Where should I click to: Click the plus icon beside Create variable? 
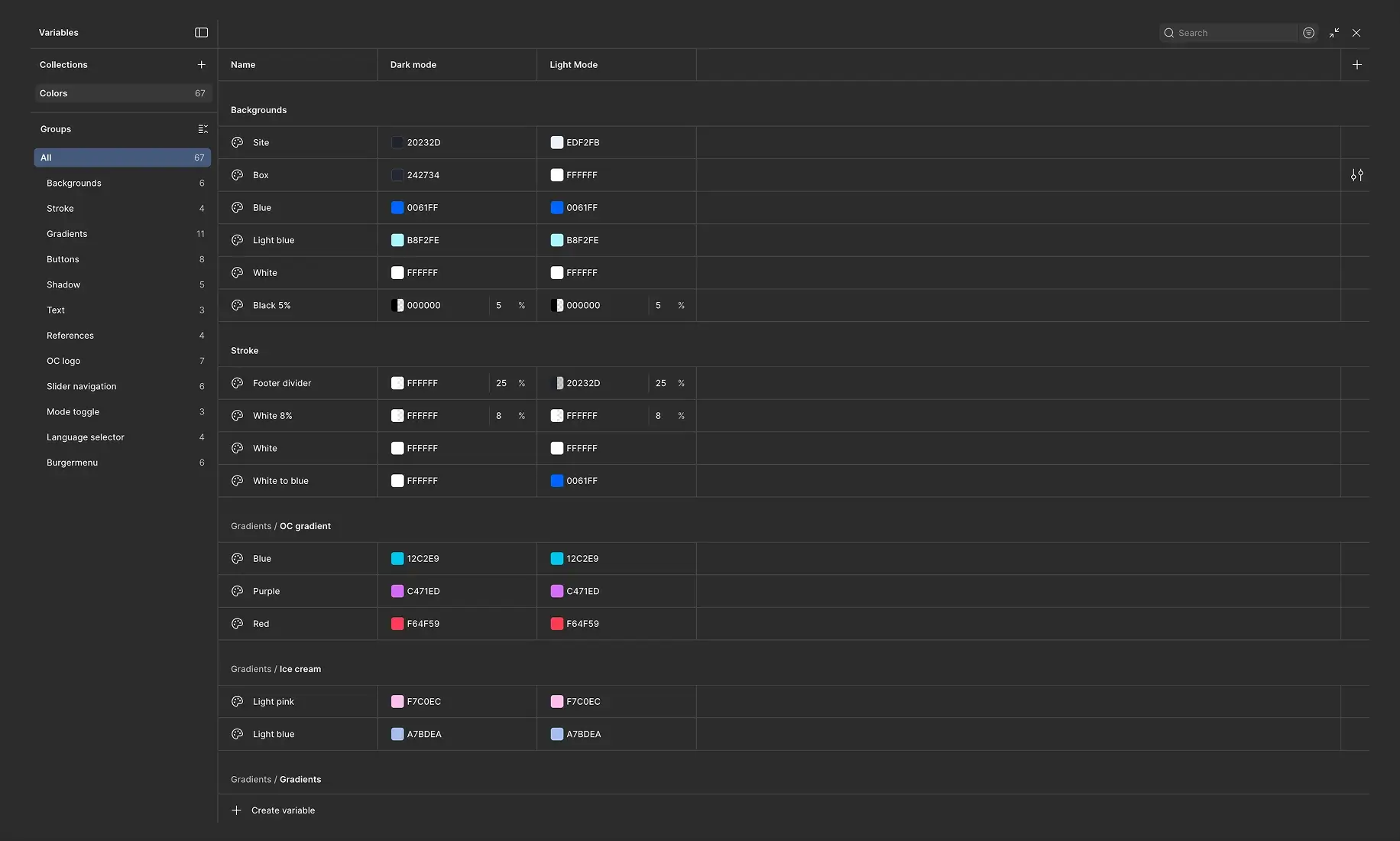(236, 810)
